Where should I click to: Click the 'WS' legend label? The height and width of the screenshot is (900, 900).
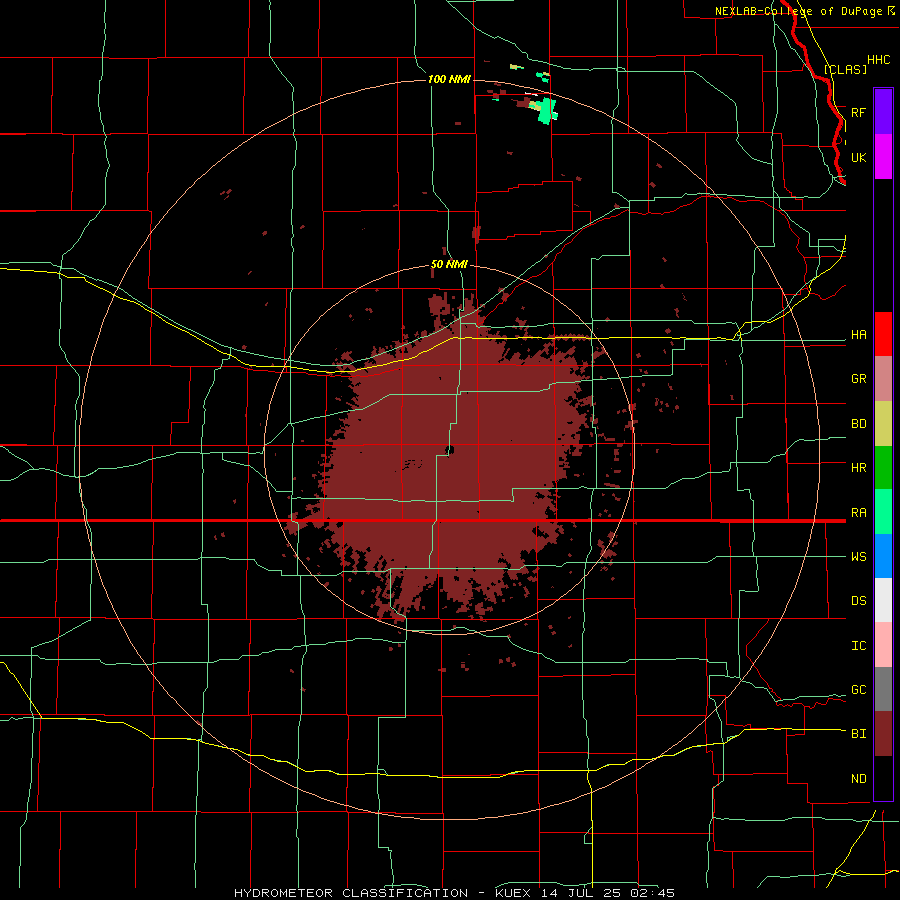tap(858, 556)
